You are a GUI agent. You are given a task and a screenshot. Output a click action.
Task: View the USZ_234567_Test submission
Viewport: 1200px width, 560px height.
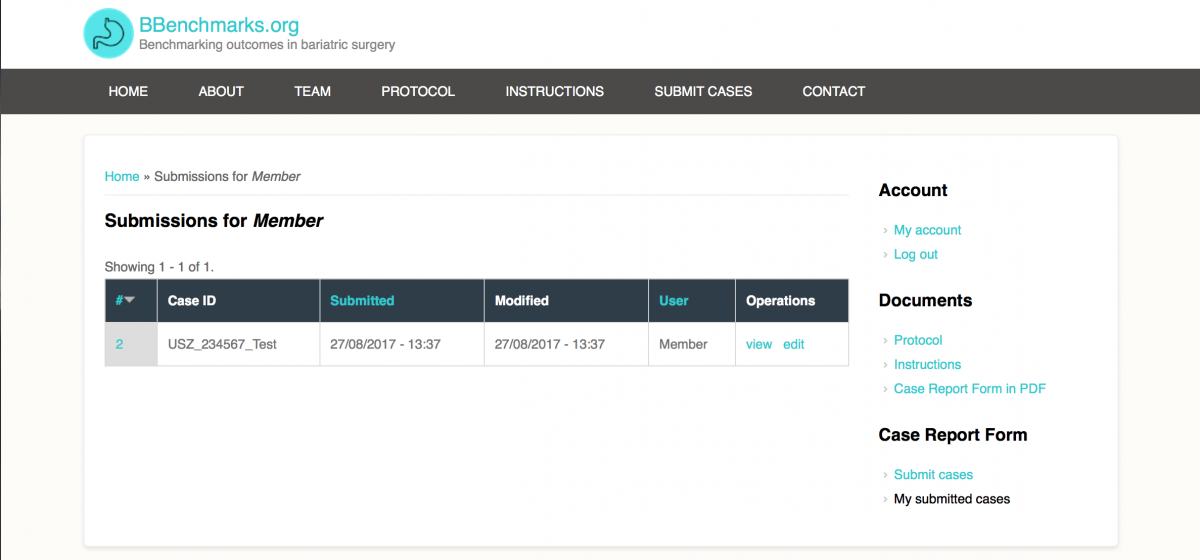tap(759, 344)
